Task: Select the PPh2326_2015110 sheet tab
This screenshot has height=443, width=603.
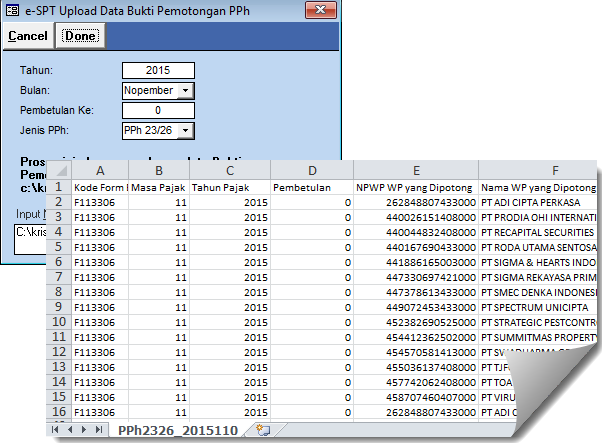Action: pos(178,430)
